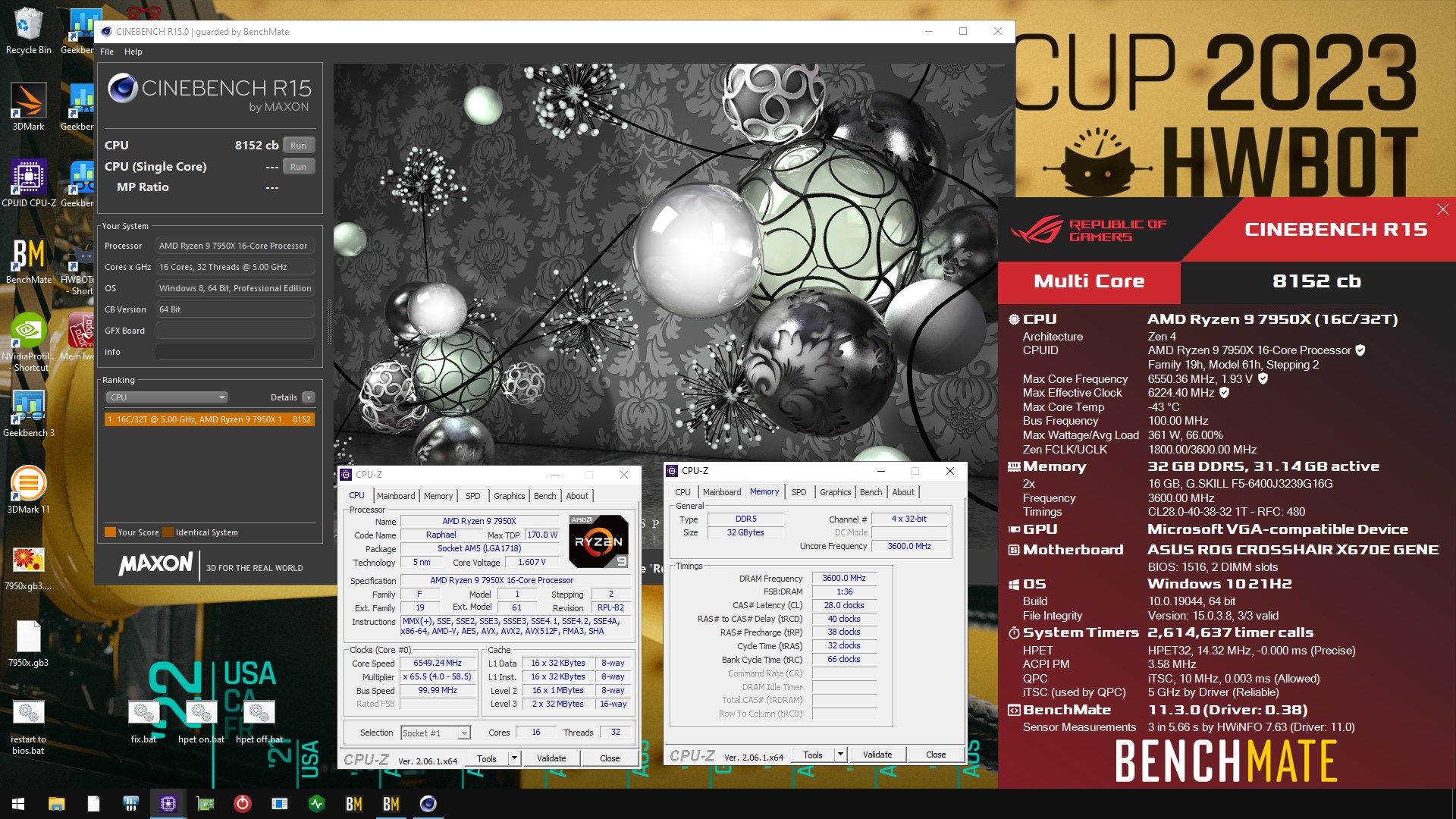The width and height of the screenshot is (1456, 819).
Task: Open the SPD tab in right CPU-Z window
Action: tap(799, 492)
